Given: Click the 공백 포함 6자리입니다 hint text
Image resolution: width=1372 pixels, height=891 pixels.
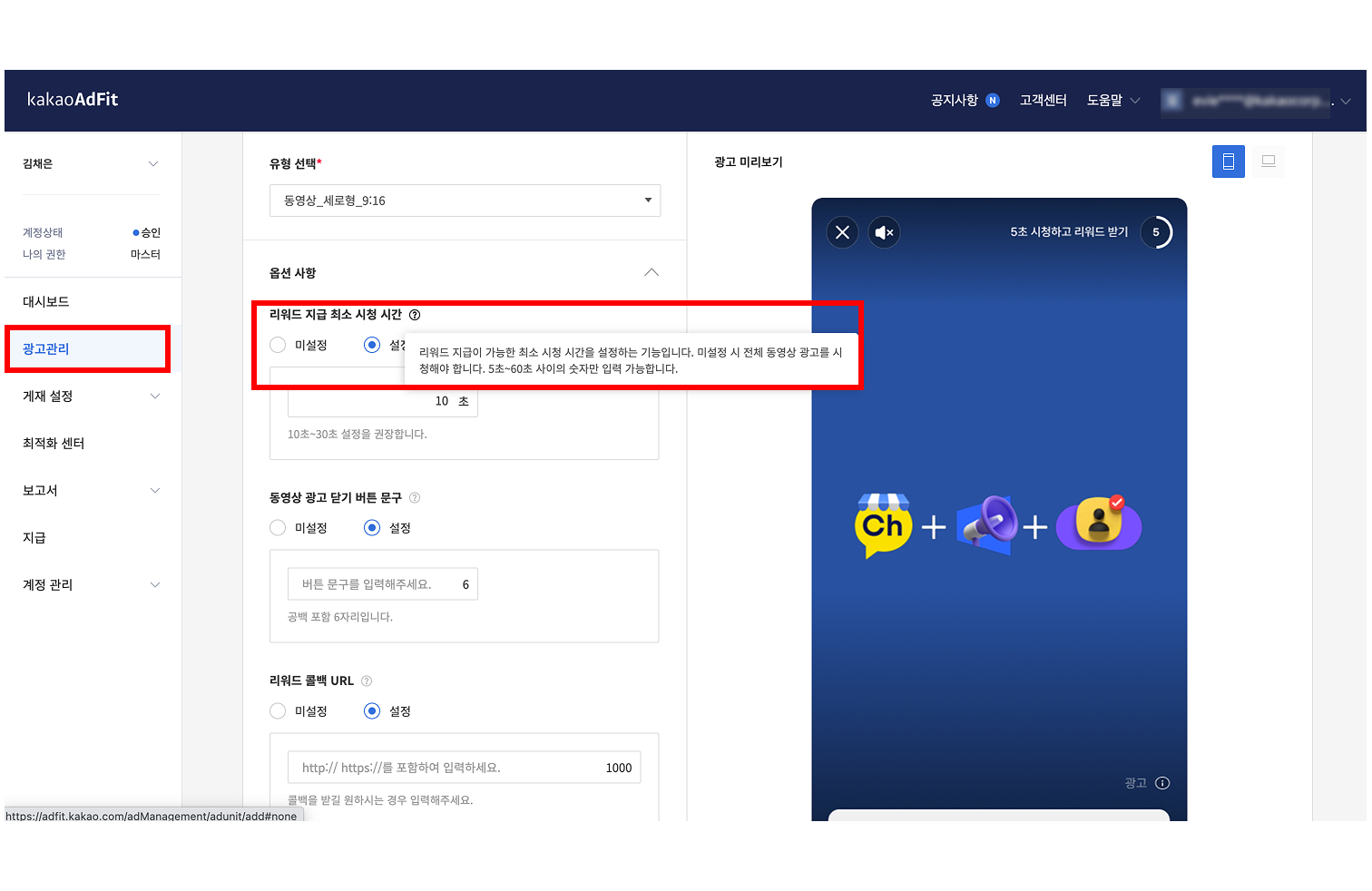Looking at the screenshot, I should tap(340, 617).
